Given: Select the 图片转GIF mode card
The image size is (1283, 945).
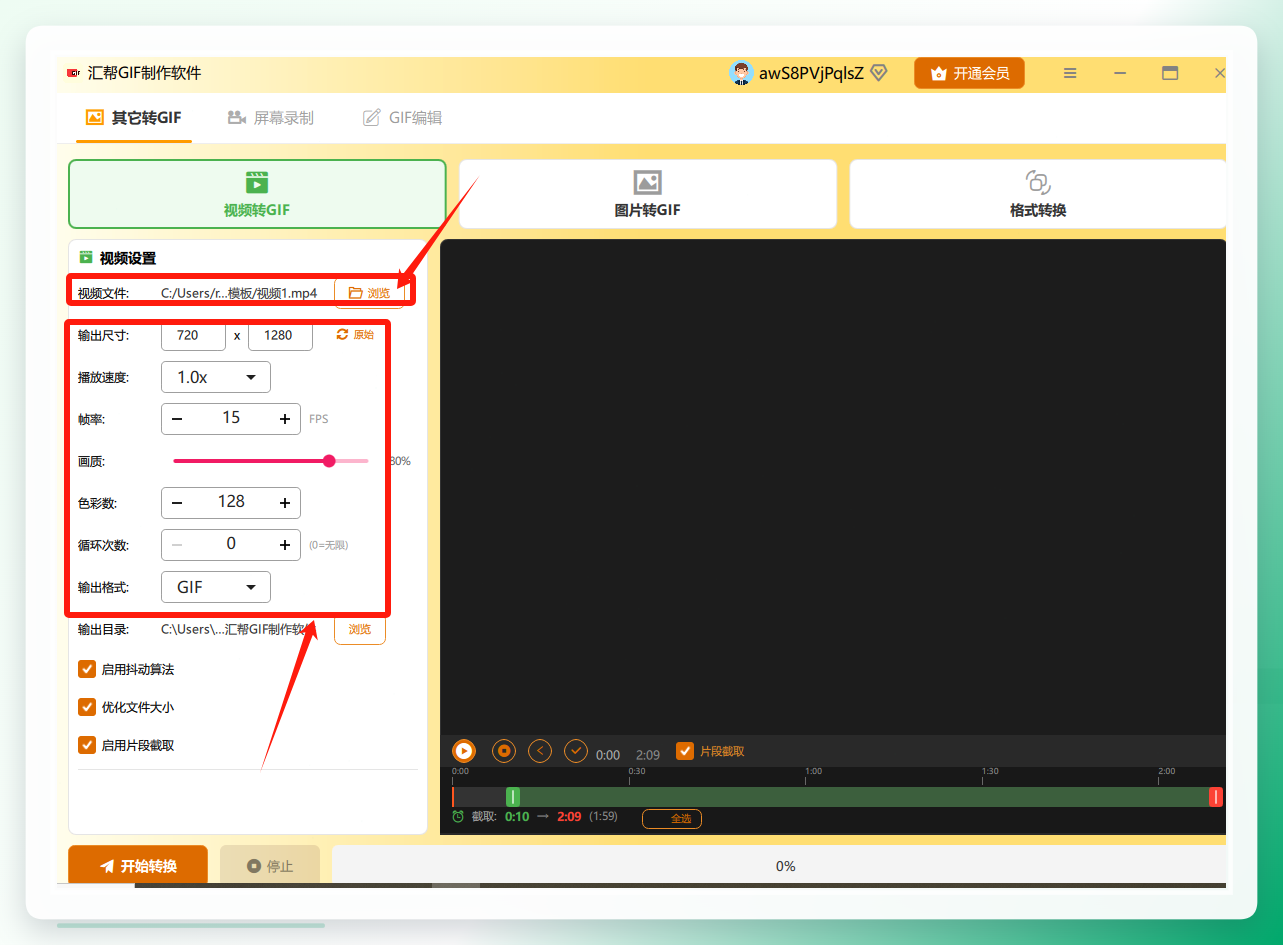Looking at the screenshot, I should click(x=648, y=194).
